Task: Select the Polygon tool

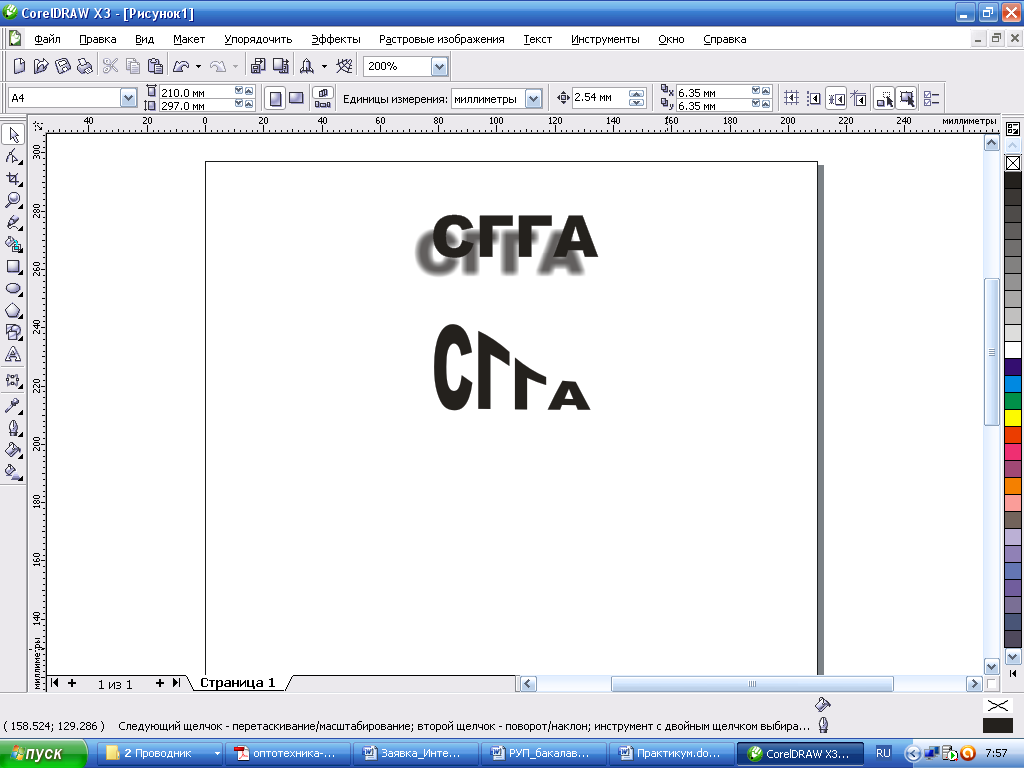Action: click(13, 311)
